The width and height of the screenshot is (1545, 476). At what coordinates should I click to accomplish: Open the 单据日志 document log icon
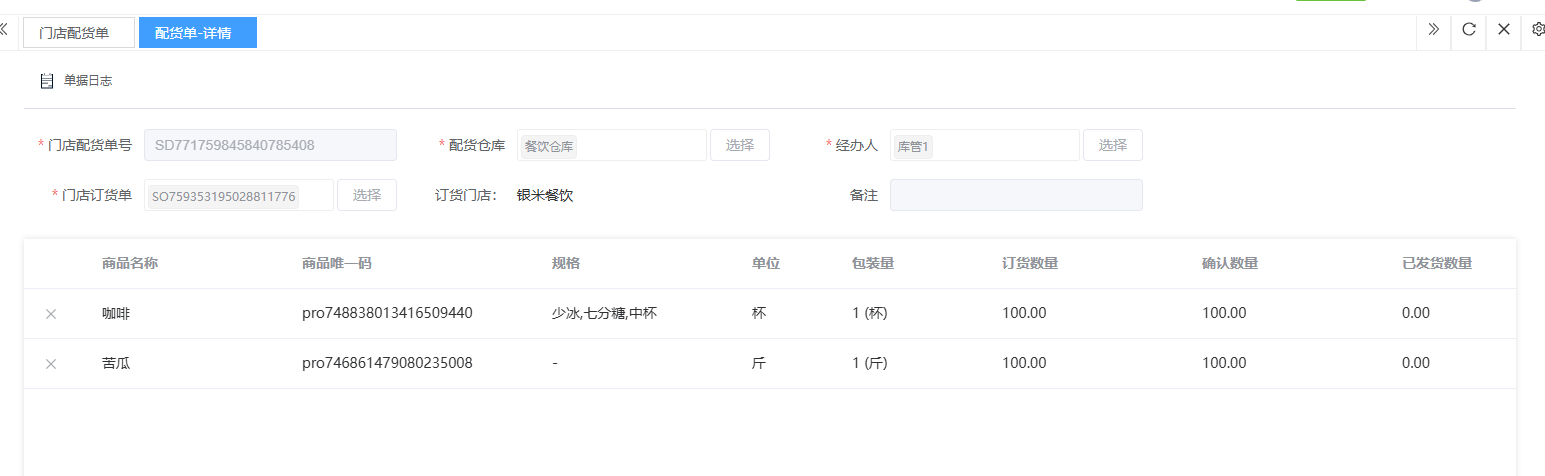(x=46, y=81)
